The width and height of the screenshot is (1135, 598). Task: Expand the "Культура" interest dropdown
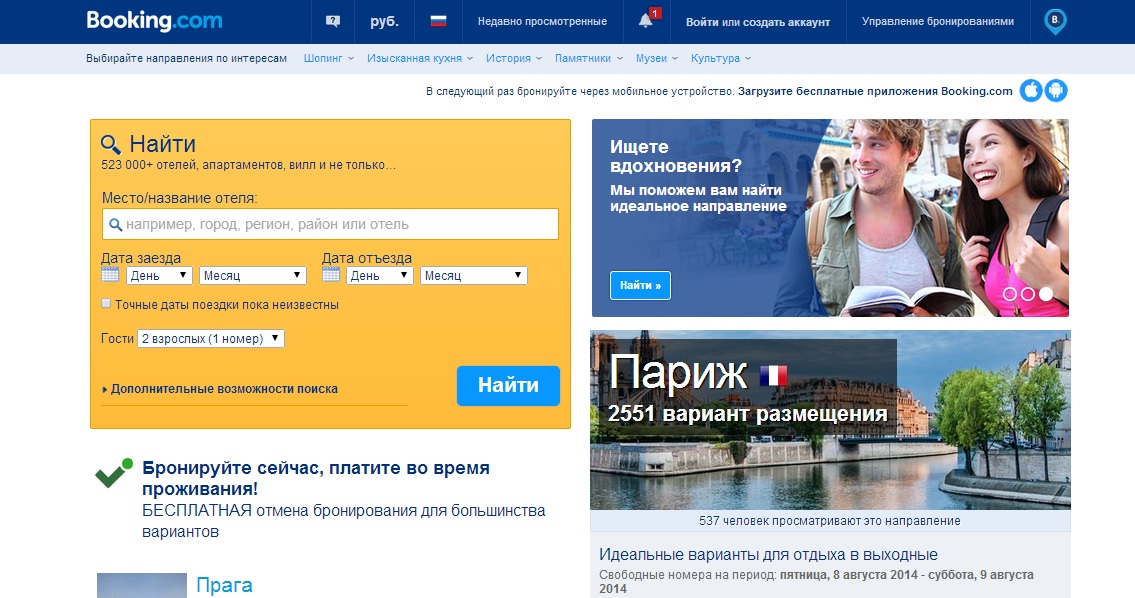pos(721,58)
